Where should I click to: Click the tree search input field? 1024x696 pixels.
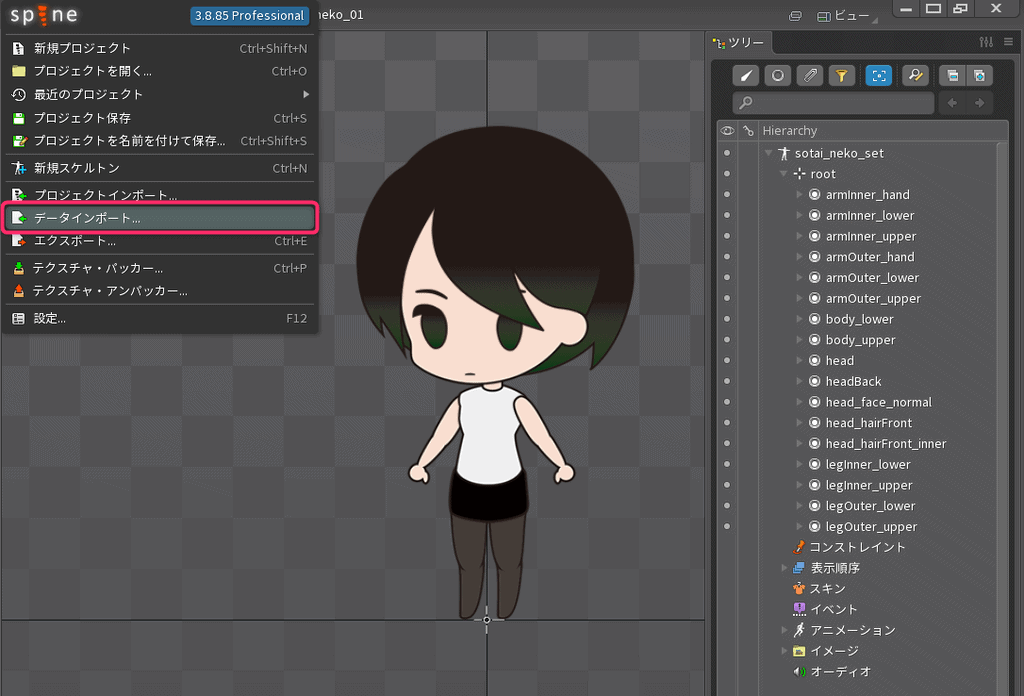pyautogui.click(x=833, y=103)
